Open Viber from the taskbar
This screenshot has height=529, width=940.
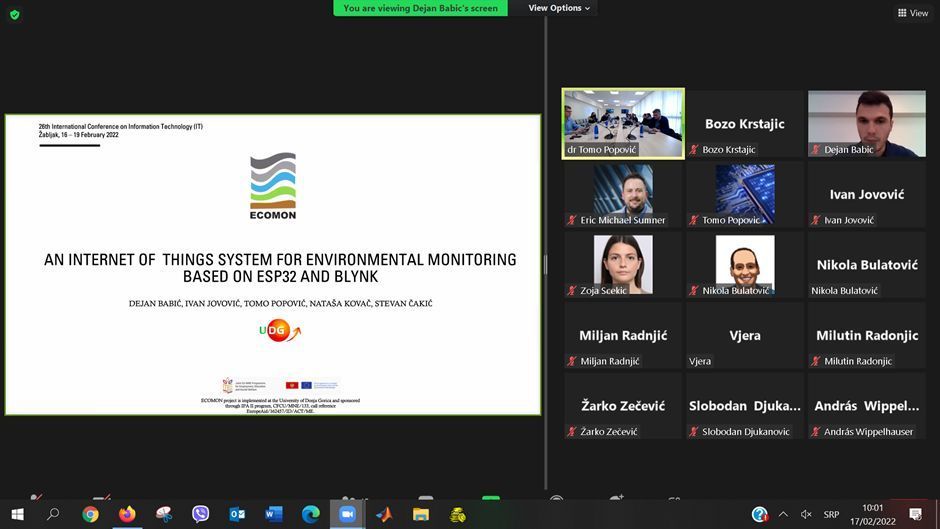pos(200,514)
